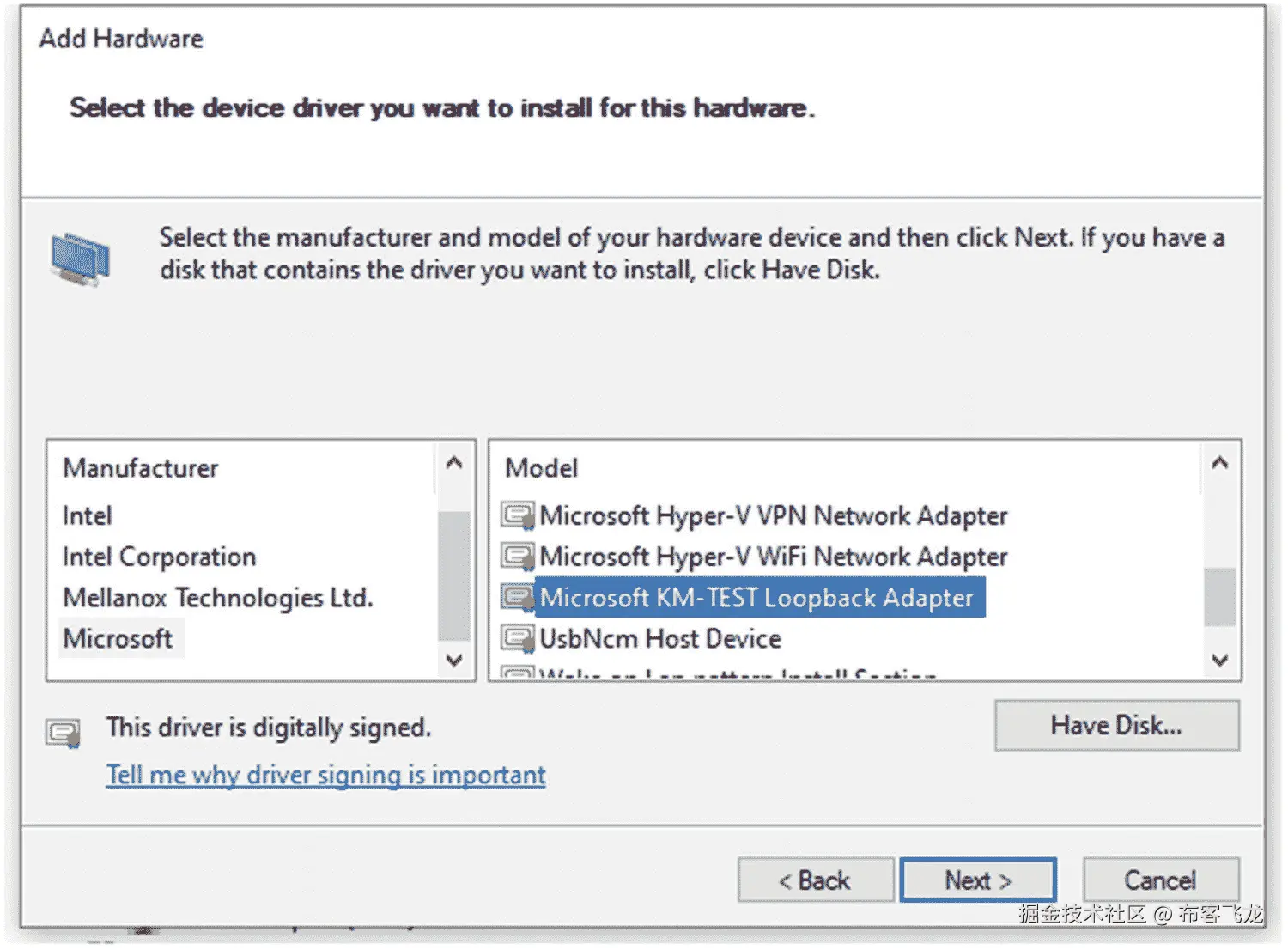Choose Mellanox Technologies Ltd. manufacturer
This screenshot has height=950, width=1288.
pos(217,597)
